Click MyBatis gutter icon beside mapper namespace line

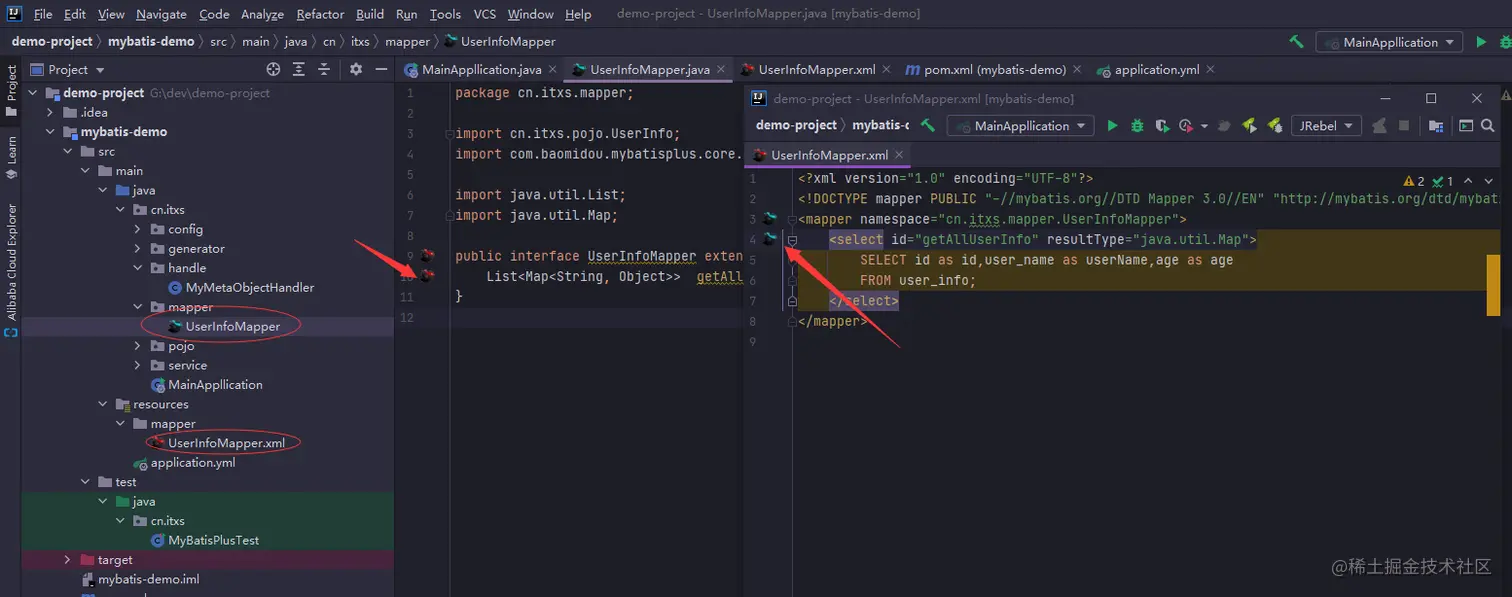pyautogui.click(x=770, y=219)
